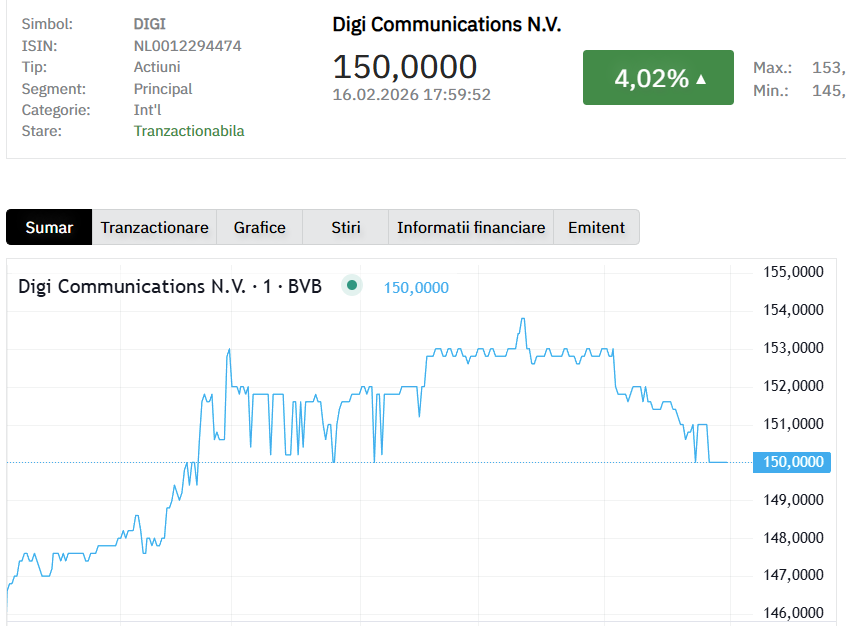The image size is (846, 626).
Task: Click the DIGI symbol text
Action: pos(150,23)
